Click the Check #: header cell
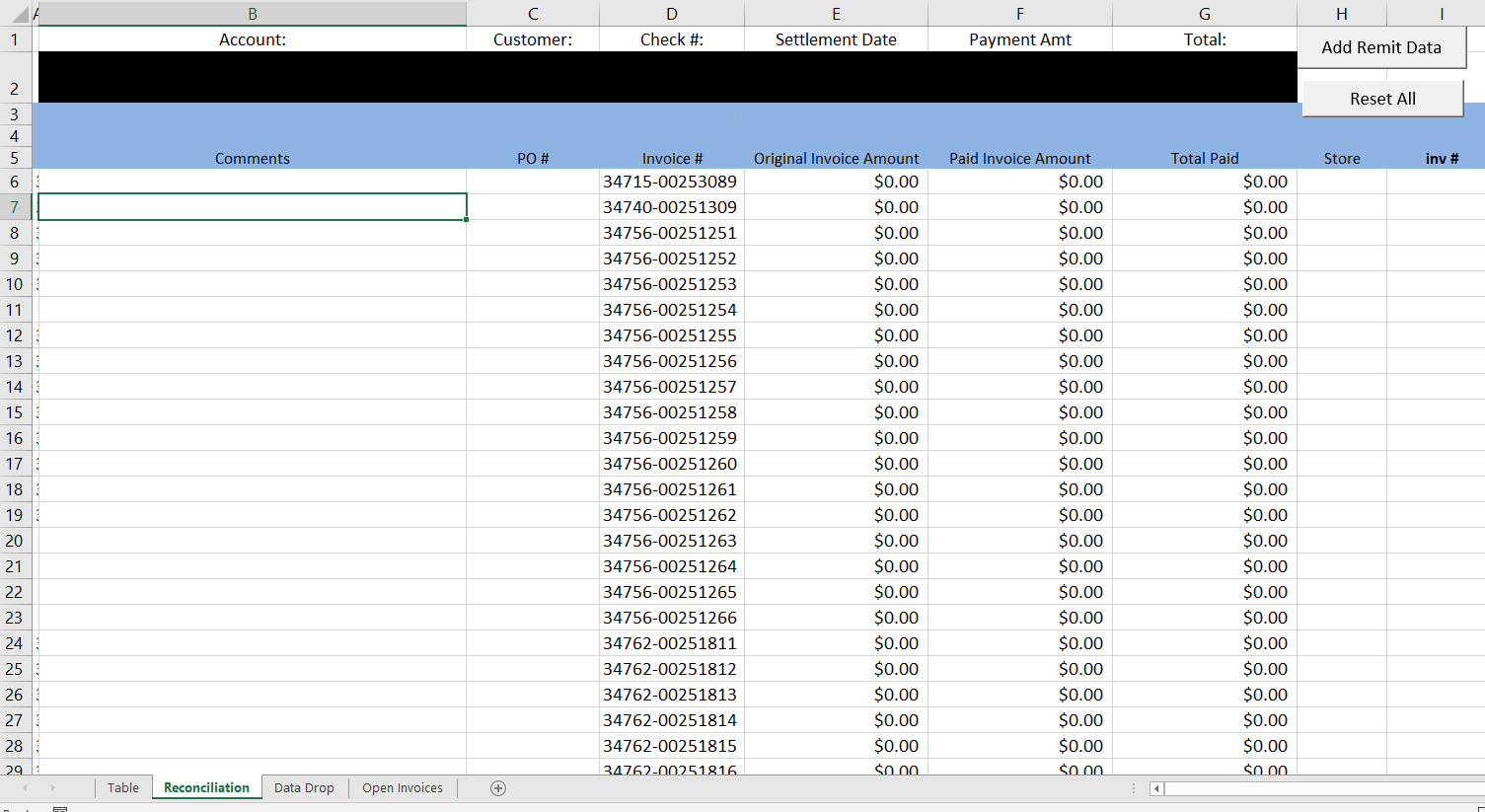 (x=672, y=39)
